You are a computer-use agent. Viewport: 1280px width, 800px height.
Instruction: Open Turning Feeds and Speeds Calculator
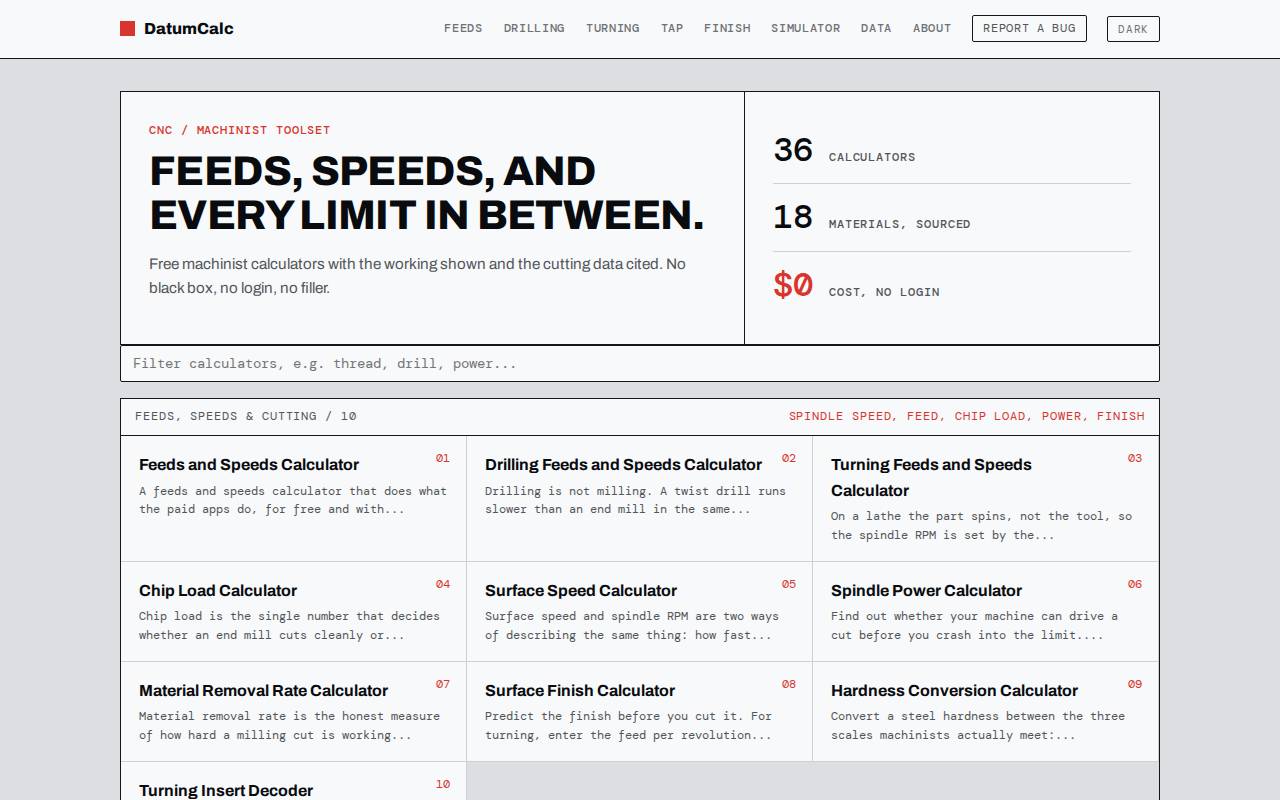pos(986,499)
